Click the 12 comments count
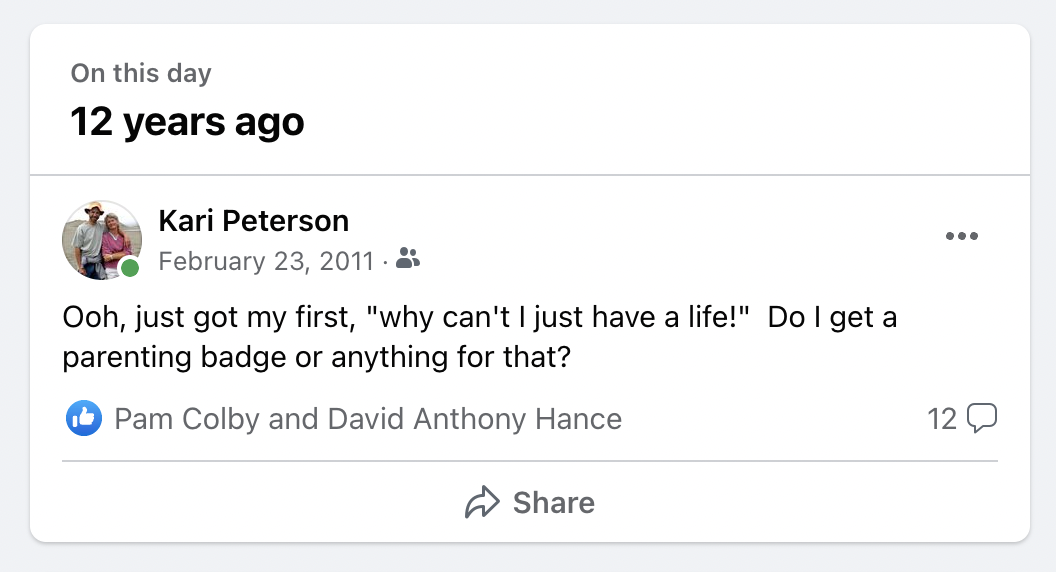Viewport: 1056px width, 572px height. (942, 418)
